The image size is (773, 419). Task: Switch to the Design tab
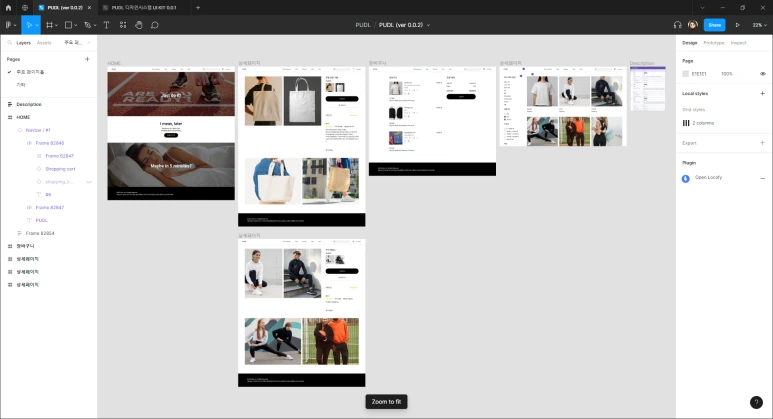click(689, 43)
